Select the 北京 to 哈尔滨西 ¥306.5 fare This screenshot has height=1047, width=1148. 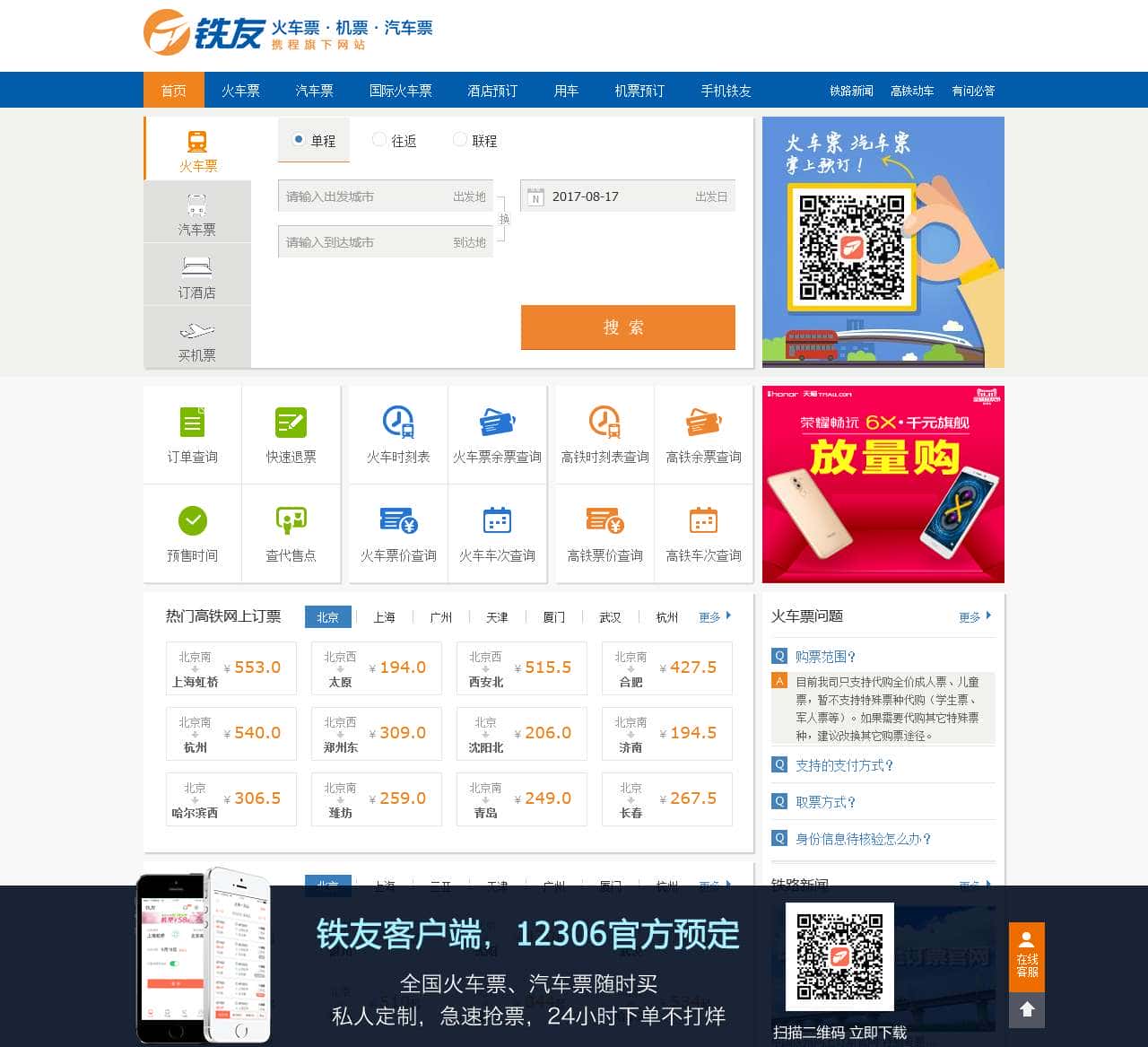[231, 799]
